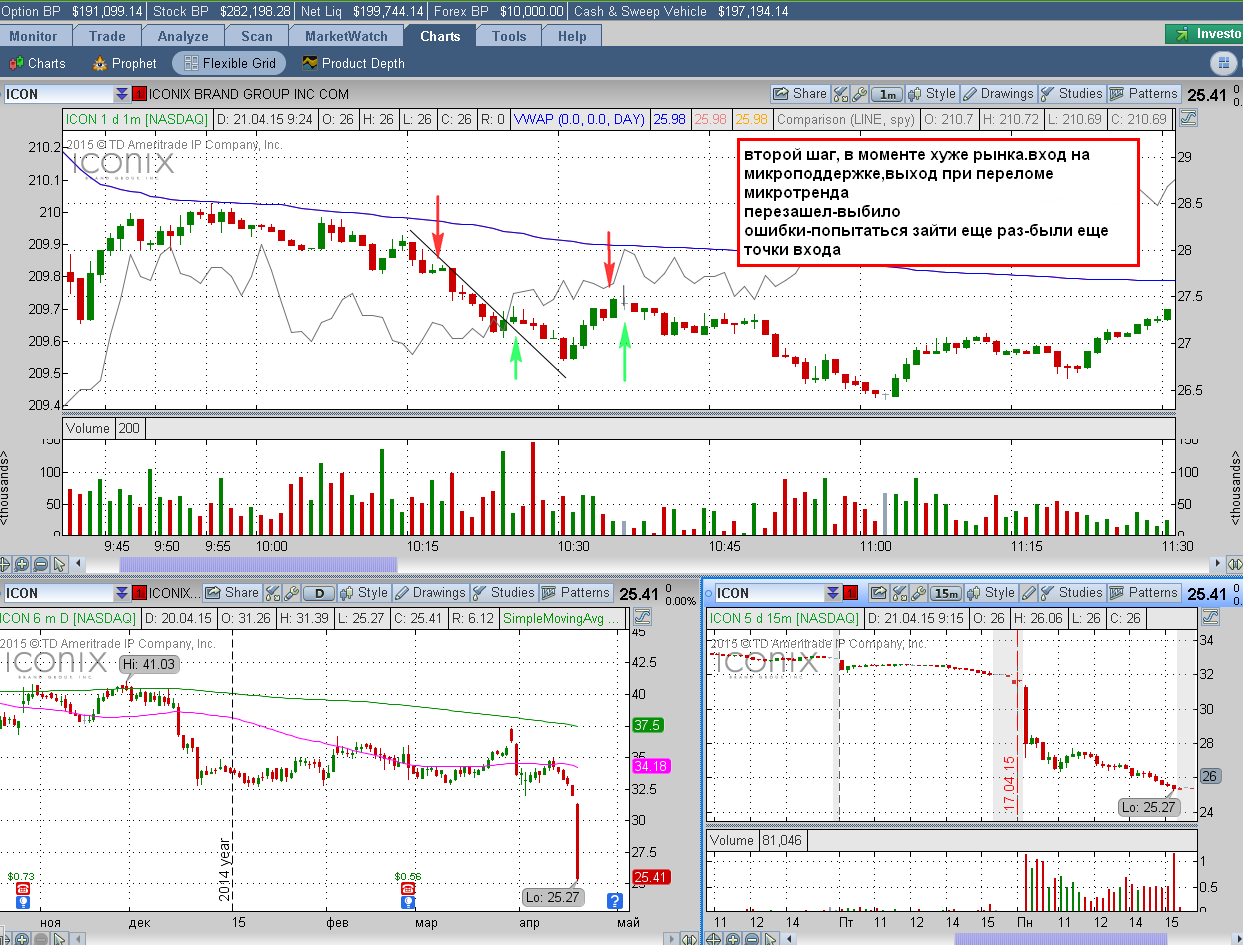
Task: Open Drawings menu on the 1m chart
Action: [x=997, y=94]
